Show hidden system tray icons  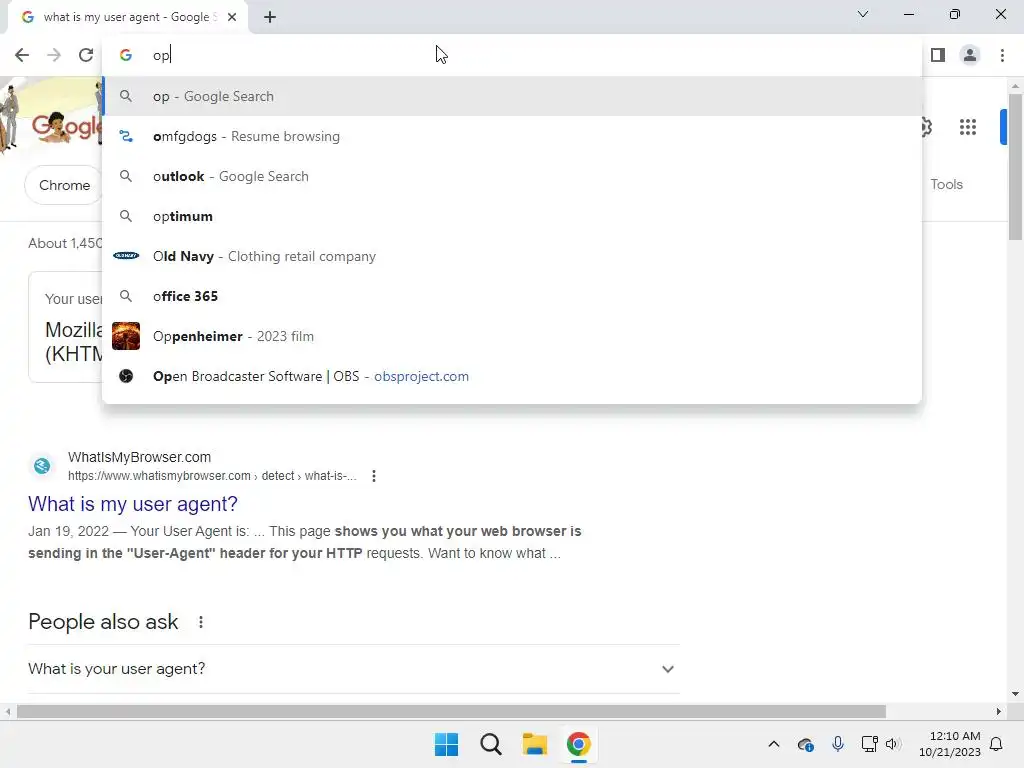pyautogui.click(x=774, y=744)
